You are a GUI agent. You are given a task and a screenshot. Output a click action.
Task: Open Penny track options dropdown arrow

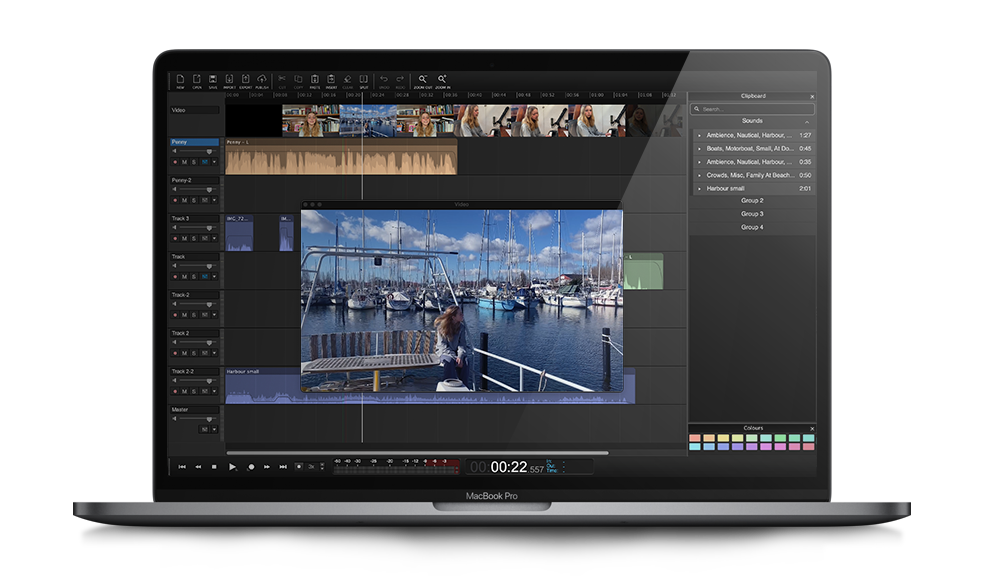[x=215, y=162]
